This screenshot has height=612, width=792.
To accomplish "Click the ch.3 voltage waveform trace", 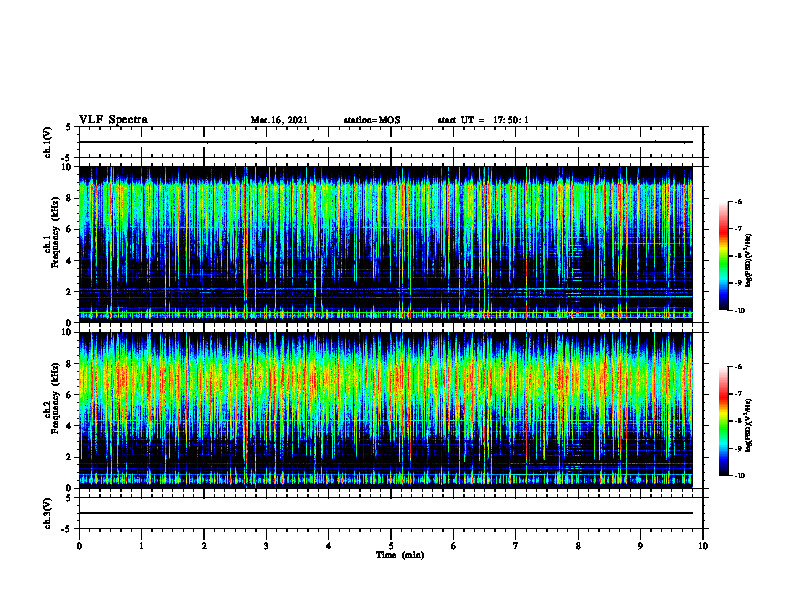I will pyautogui.click(x=385, y=513).
